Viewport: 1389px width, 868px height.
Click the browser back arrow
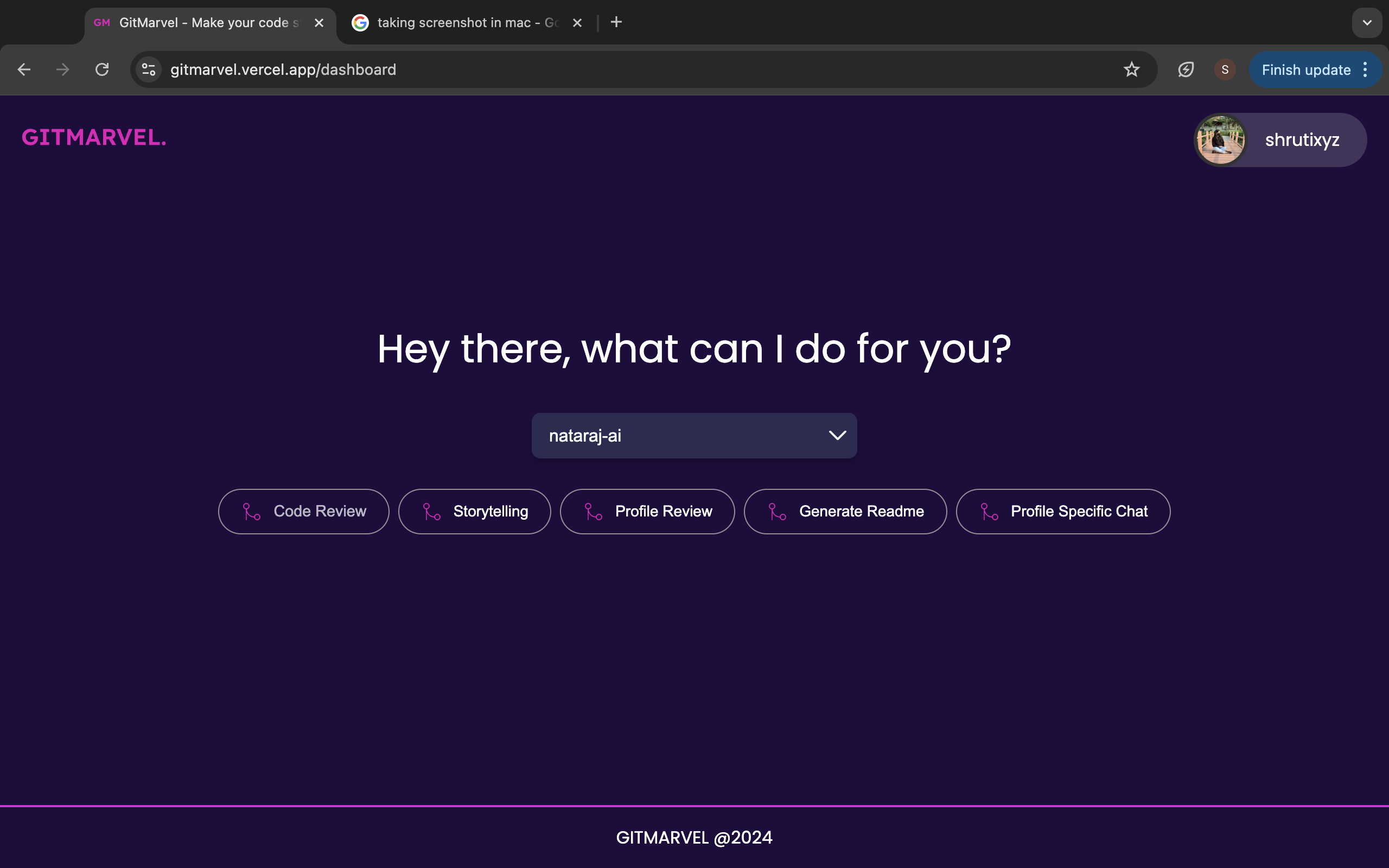tap(23, 69)
